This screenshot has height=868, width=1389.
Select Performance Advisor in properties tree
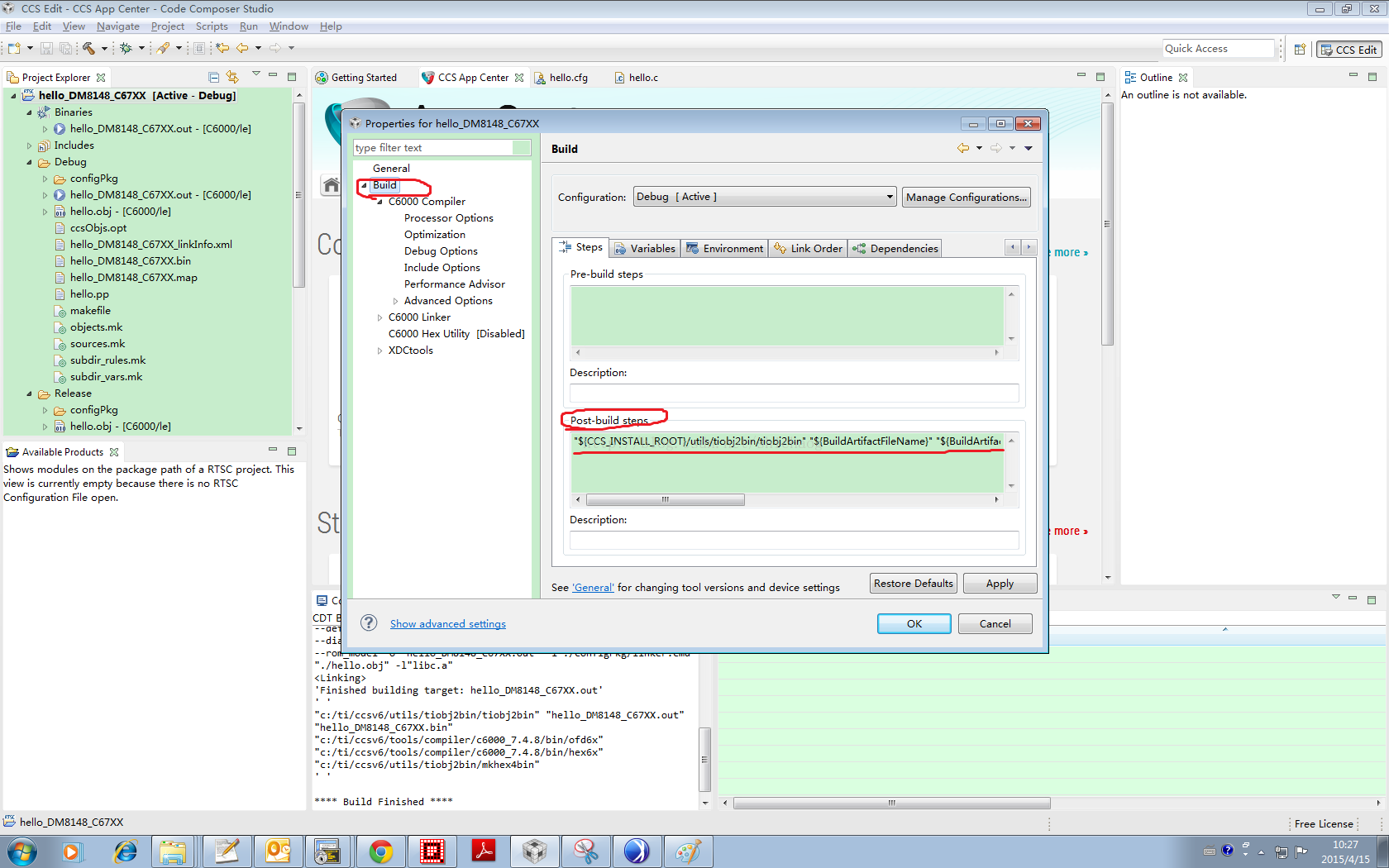click(x=454, y=284)
